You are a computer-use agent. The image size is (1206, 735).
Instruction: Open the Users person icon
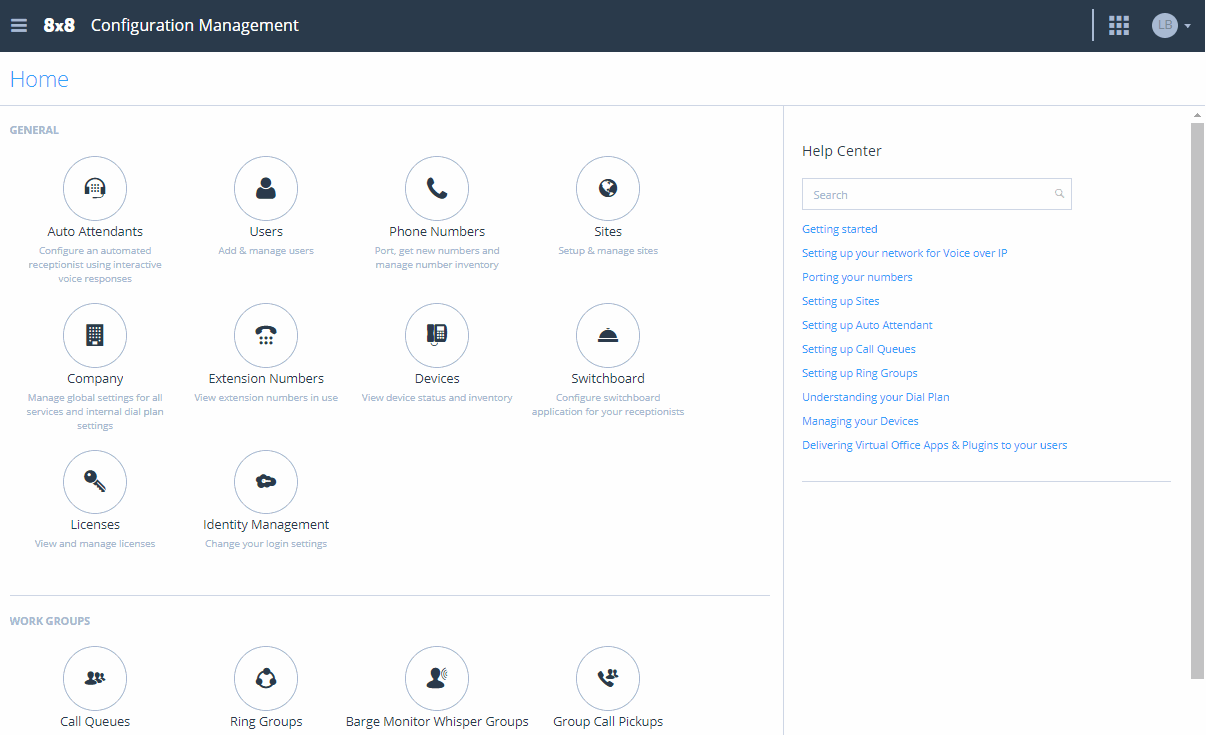266,188
